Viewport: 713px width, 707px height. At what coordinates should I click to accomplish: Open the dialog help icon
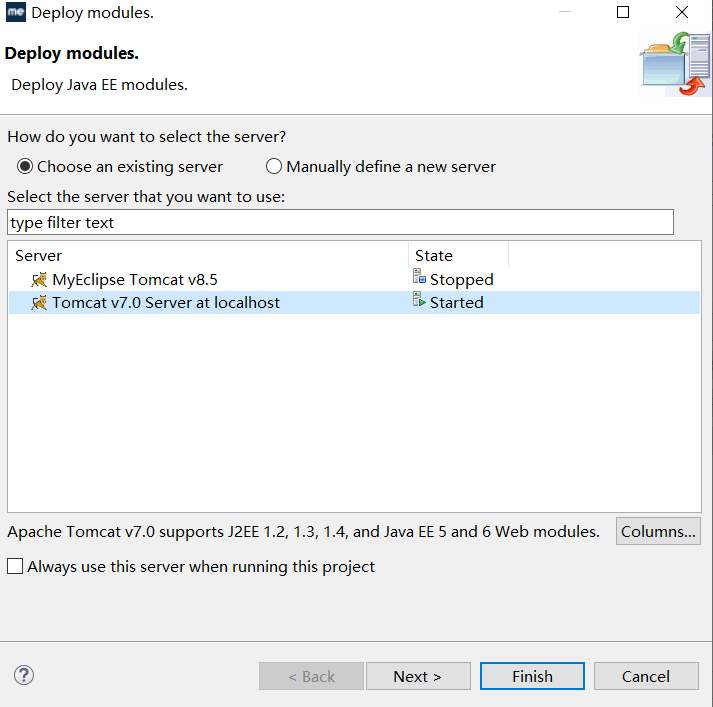[24, 676]
